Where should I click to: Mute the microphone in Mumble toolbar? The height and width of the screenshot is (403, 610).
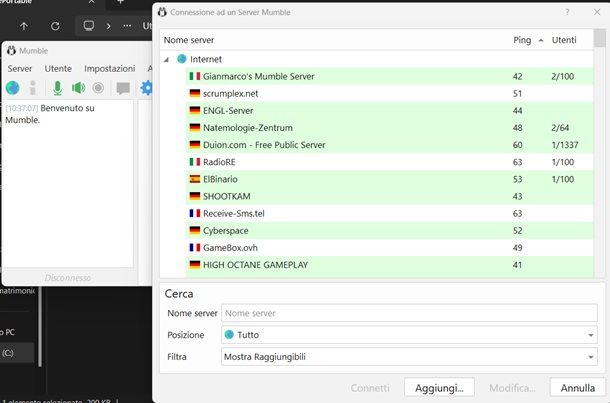pyautogui.click(x=58, y=88)
